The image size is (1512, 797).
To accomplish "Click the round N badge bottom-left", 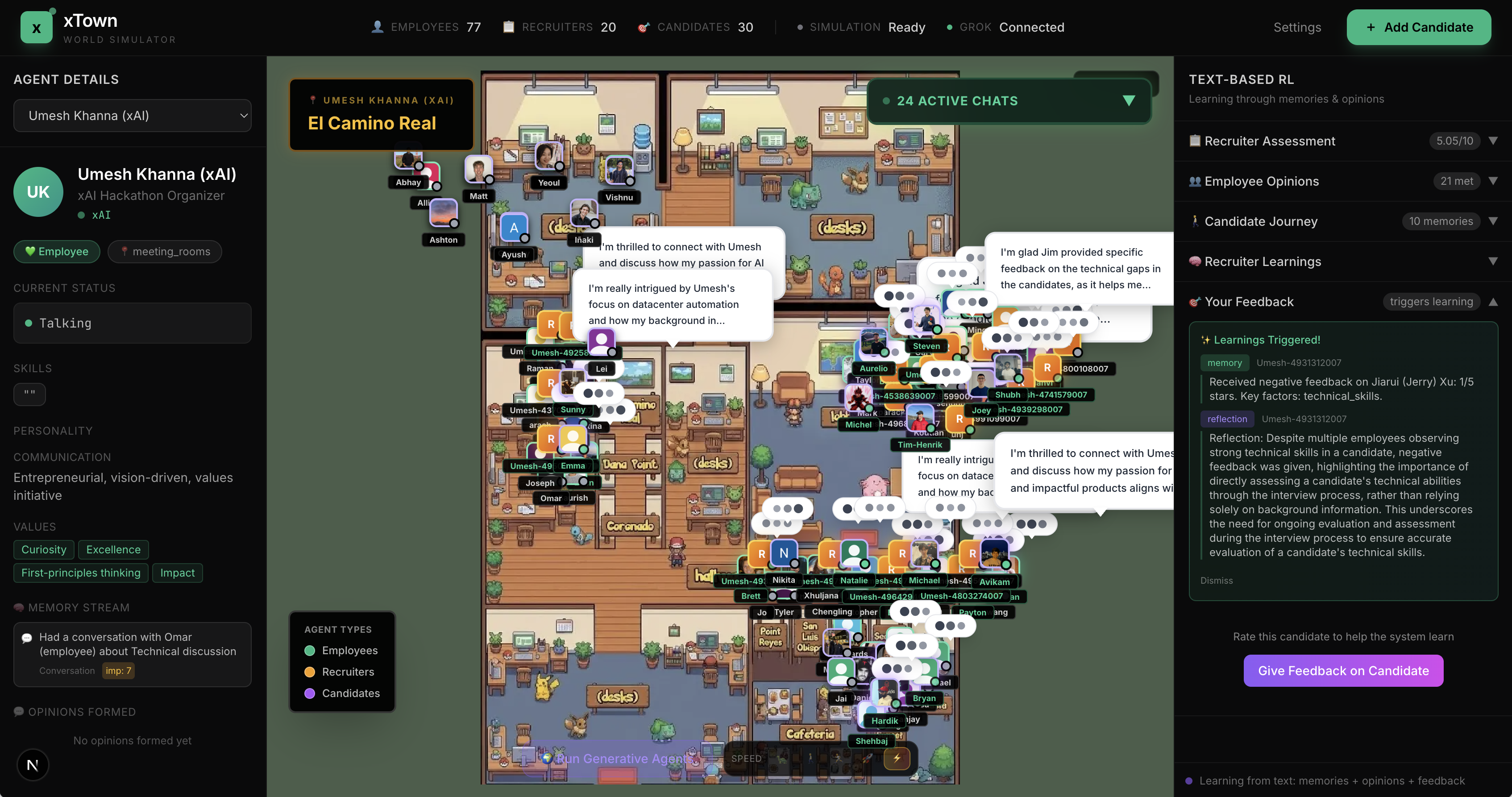I will 33,765.
